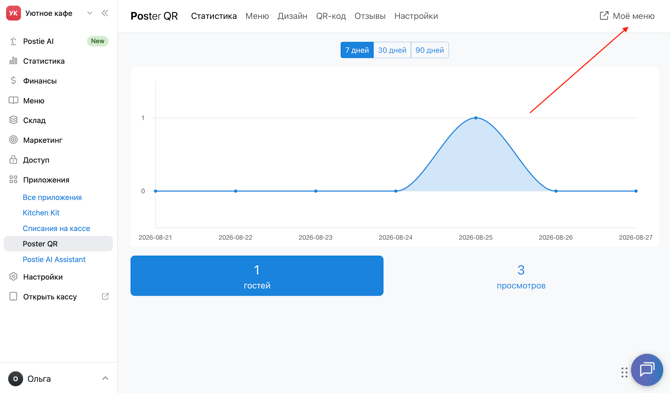
Task: Click the external-link icon before Моё меню
Action: [x=604, y=16]
